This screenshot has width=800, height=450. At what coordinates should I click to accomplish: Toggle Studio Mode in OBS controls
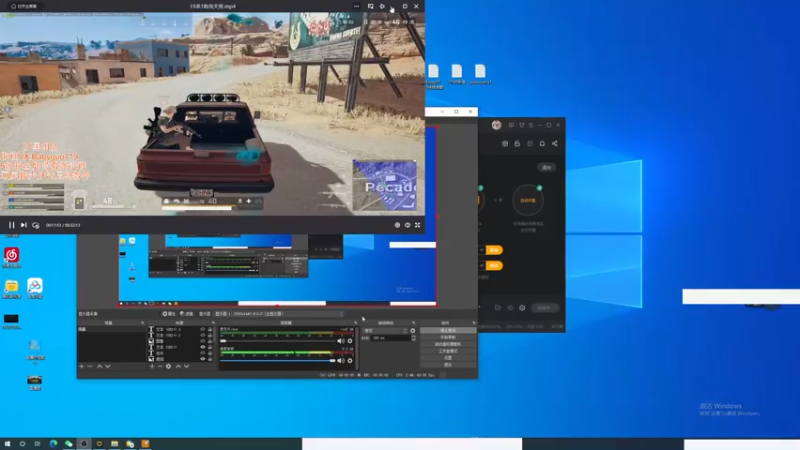click(x=448, y=351)
